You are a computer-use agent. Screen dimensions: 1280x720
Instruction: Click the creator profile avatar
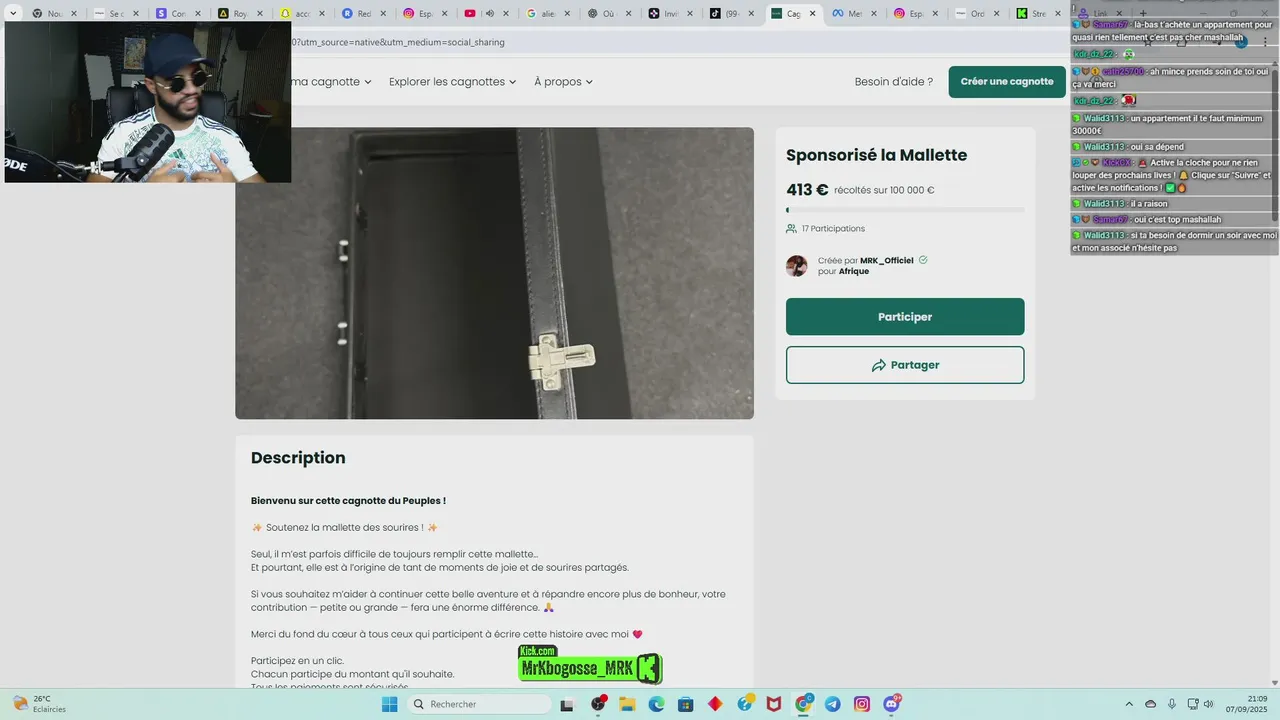(x=796, y=266)
